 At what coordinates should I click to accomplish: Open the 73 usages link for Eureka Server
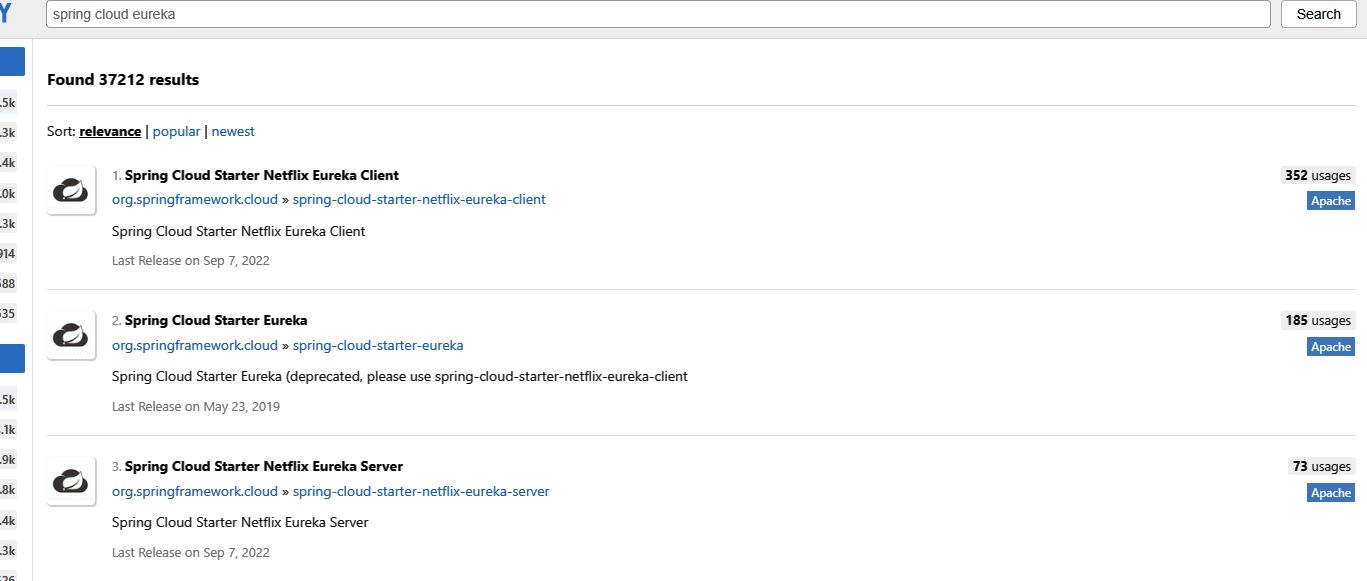point(1320,466)
